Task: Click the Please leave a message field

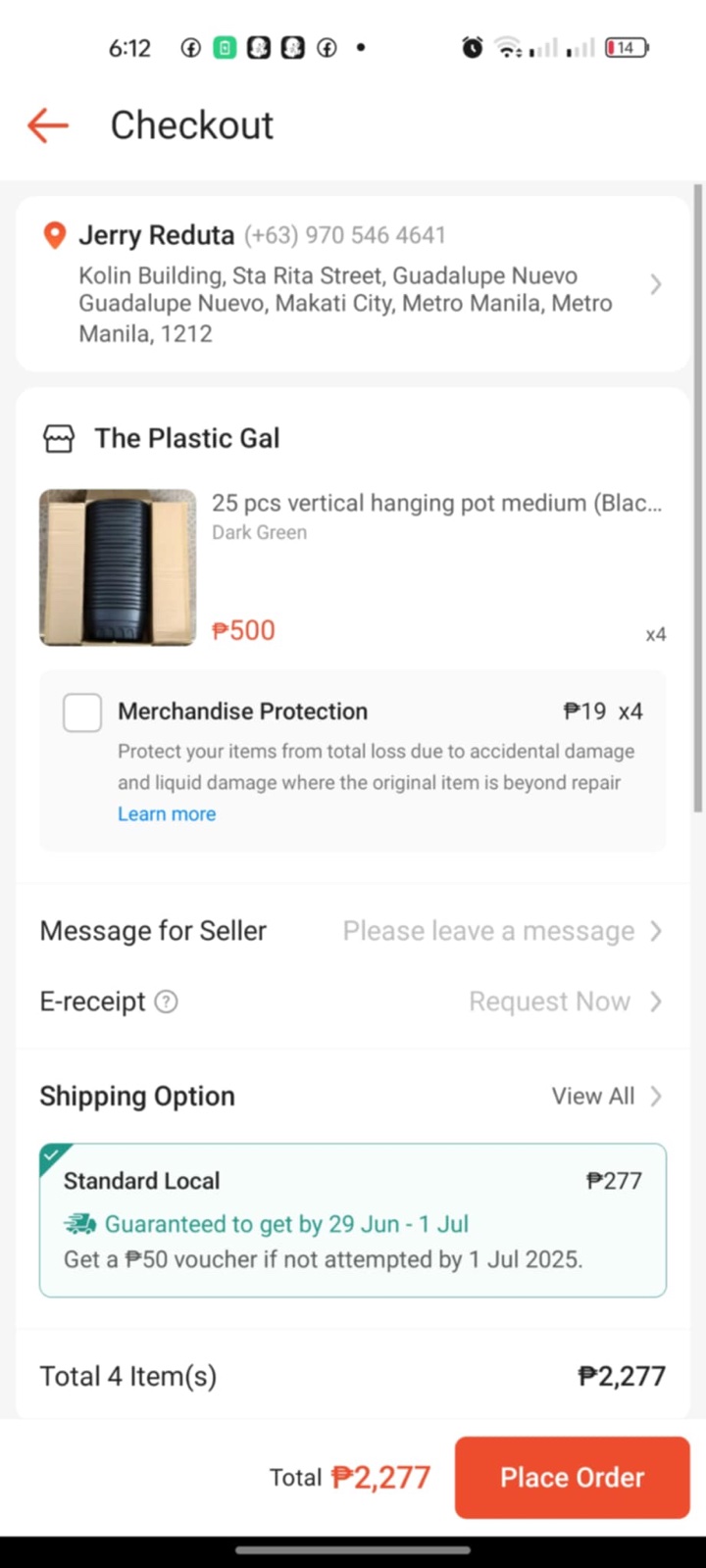Action: (488, 931)
